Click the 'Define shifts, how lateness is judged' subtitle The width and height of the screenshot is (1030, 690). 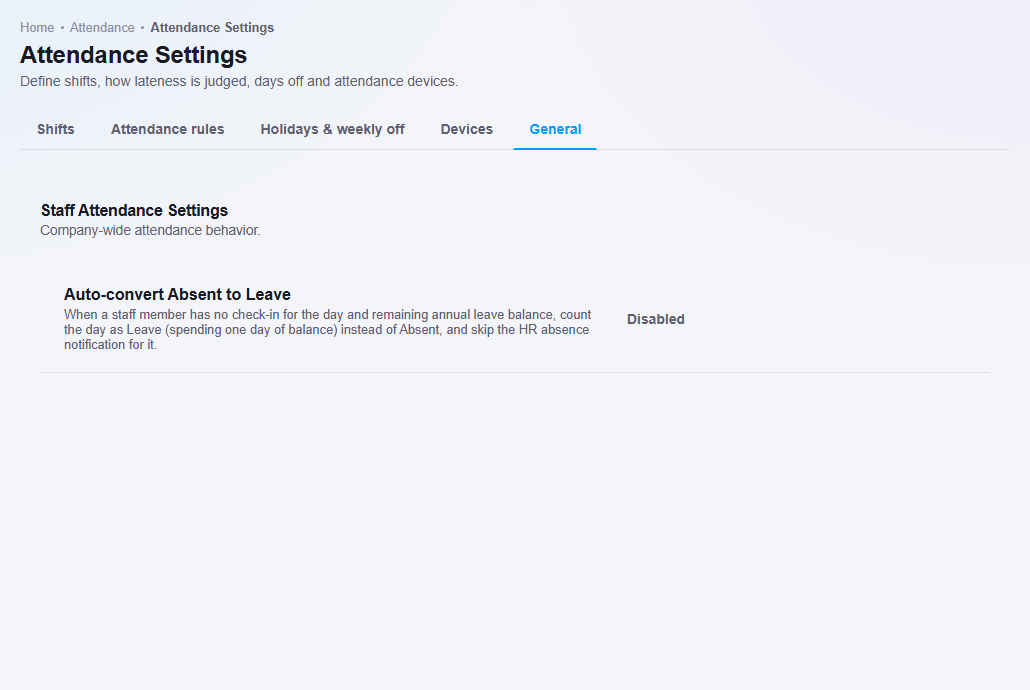239,81
